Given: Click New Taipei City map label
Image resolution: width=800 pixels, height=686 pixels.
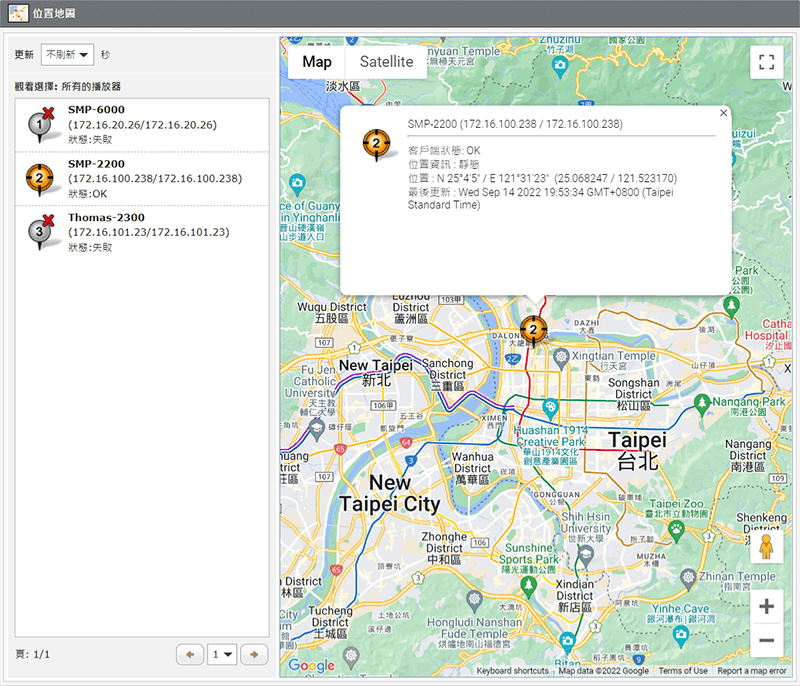Looking at the screenshot, I should 390,493.
